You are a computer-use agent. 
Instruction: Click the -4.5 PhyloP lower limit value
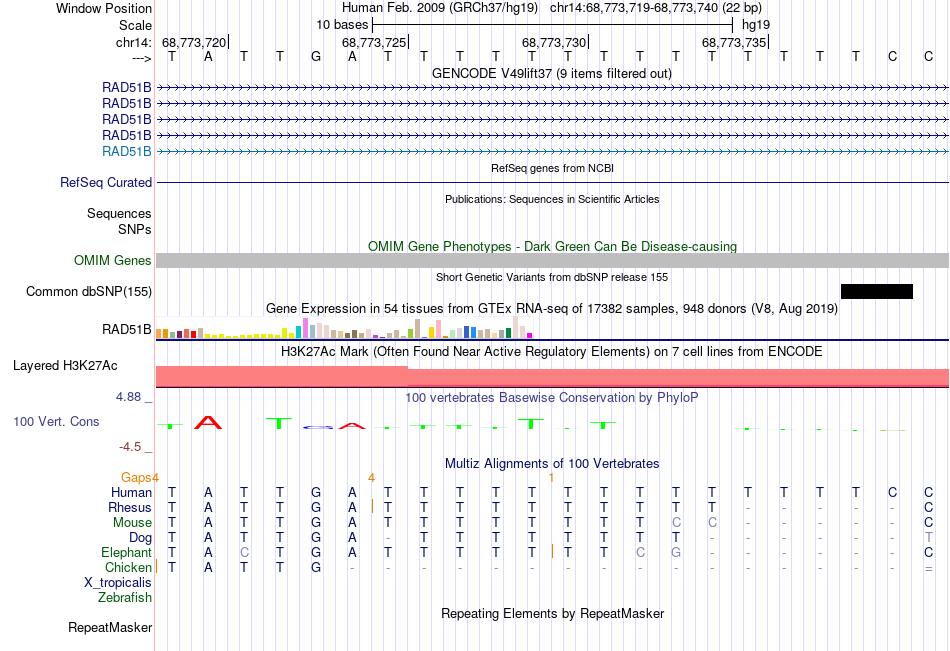(x=130, y=447)
